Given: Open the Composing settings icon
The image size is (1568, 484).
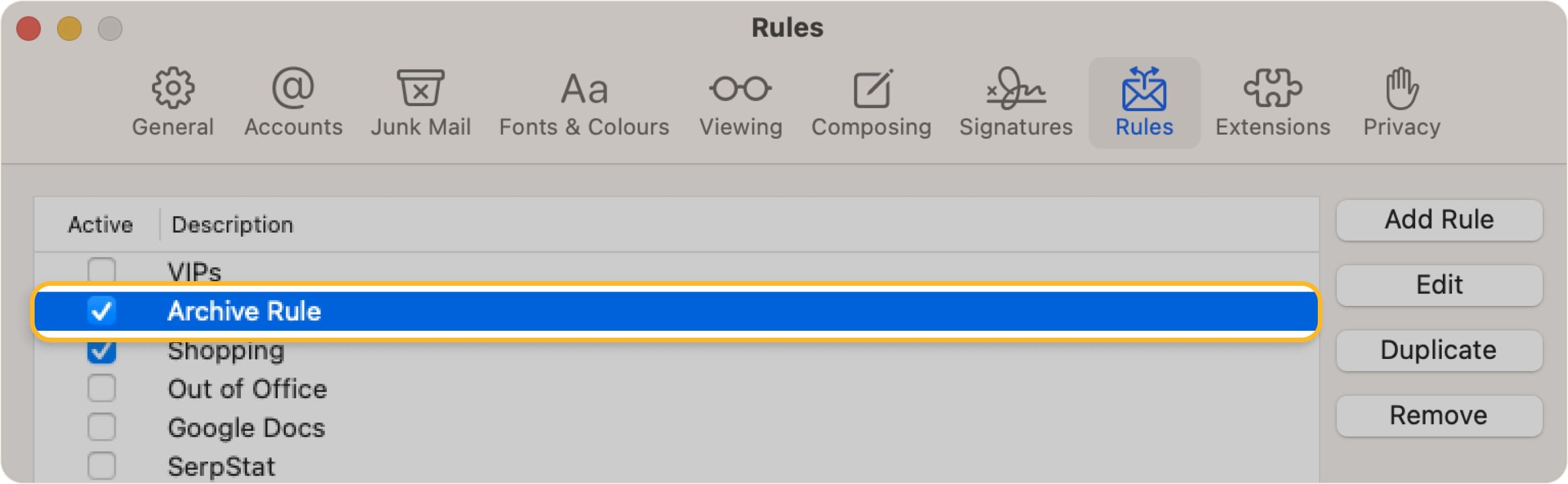Looking at the screenshot, I should (x=872, y=100).
